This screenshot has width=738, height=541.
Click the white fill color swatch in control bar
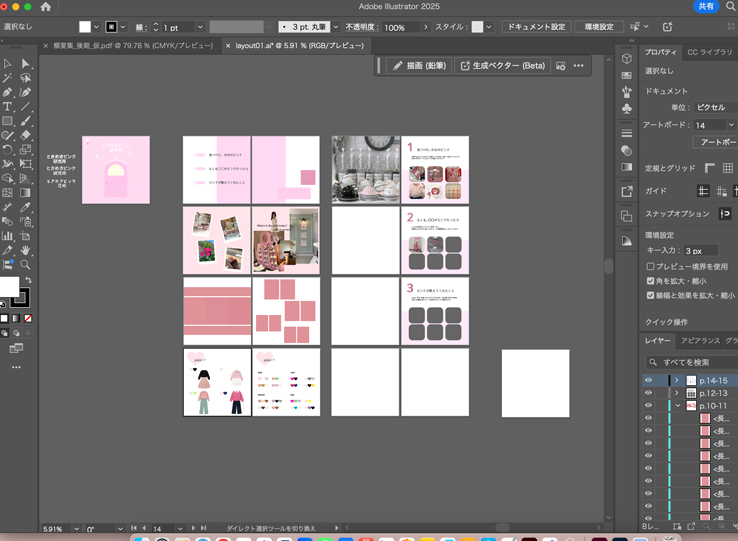(x=85, y=27)
